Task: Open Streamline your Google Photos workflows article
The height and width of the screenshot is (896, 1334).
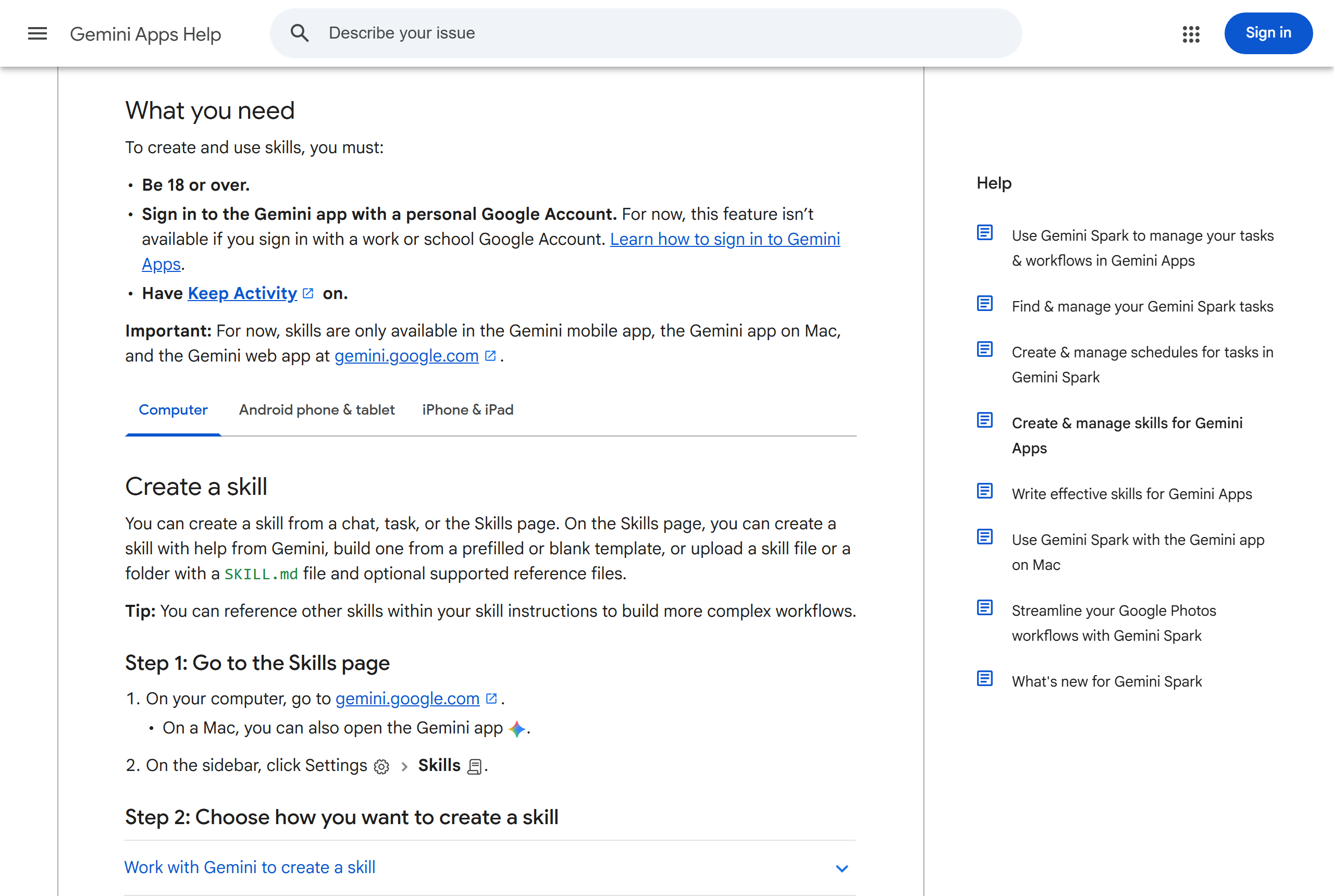Action: (1114, 623)
